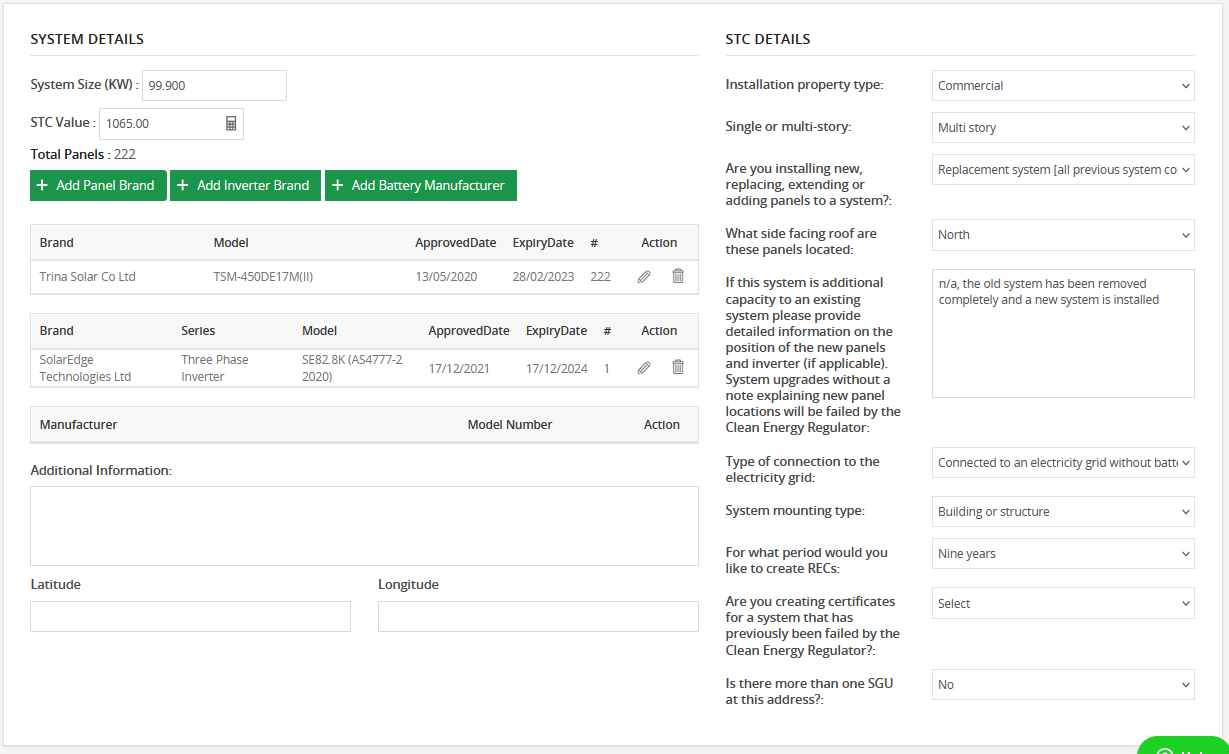Click Add Panel Brand button
This screenshot has width=1229, height=754.
[x=98, y=186]
